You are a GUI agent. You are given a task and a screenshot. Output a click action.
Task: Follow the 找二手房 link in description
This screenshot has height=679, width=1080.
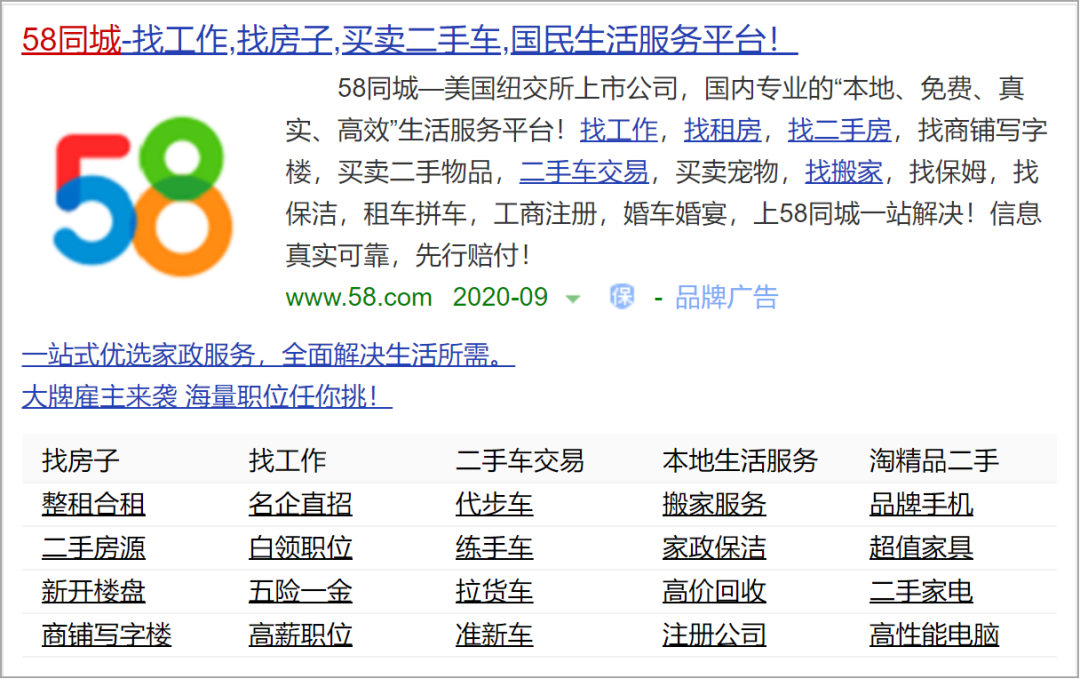(x=840, y=130)
